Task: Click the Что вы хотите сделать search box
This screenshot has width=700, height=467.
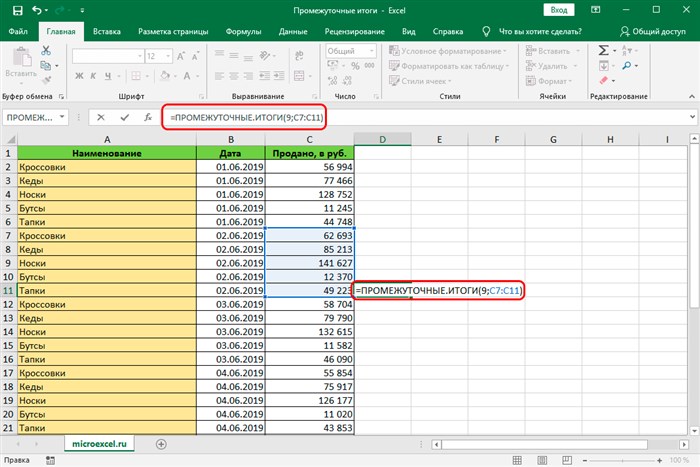Action: pos(539,31)
